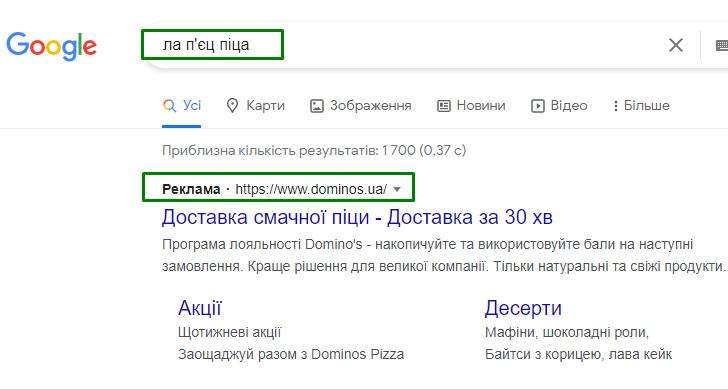Click the play icon of 'Відео'
728x389 pixels.
tap(538, 106)
